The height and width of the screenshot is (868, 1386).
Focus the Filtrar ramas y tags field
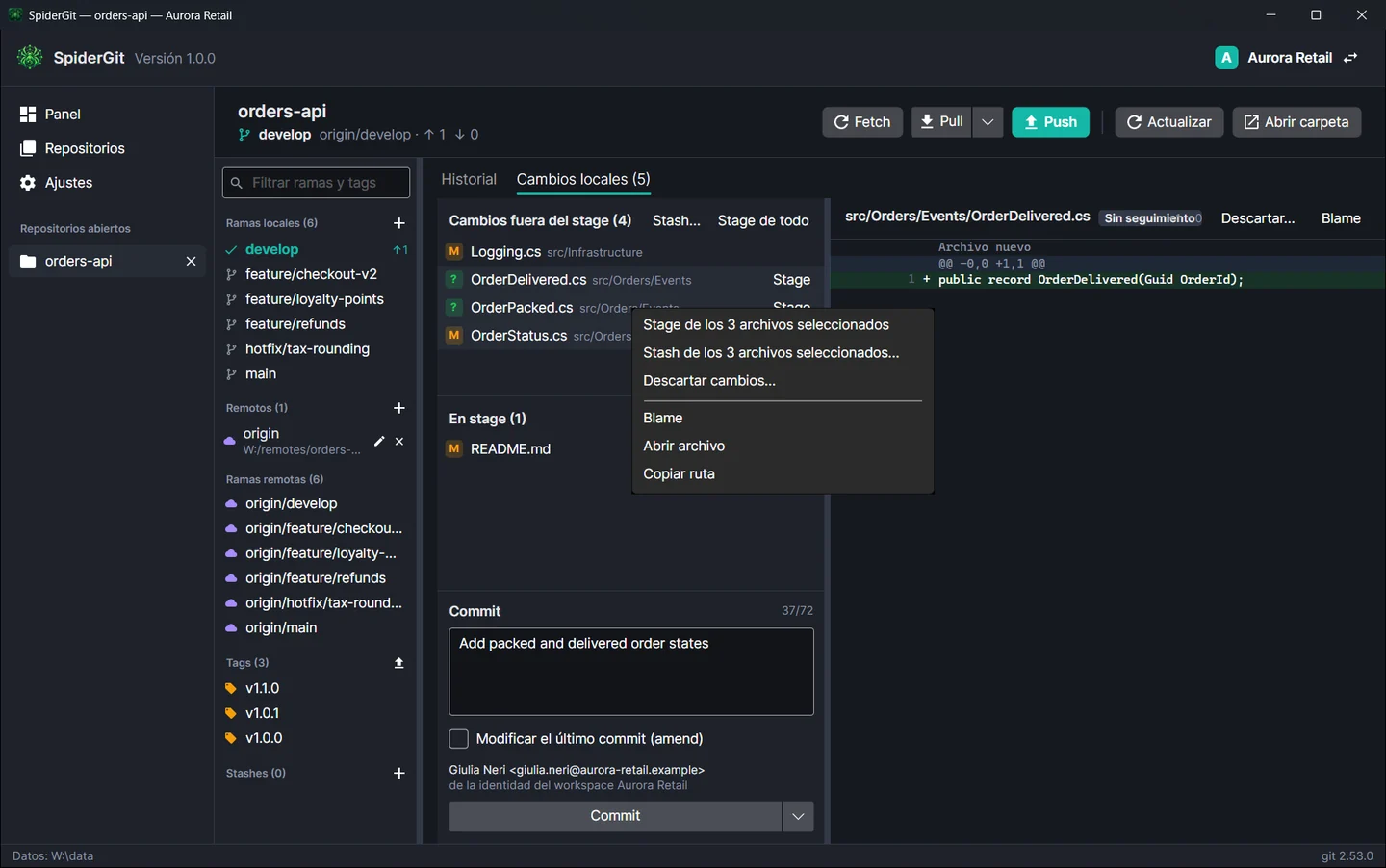click(x=316, y=183)
